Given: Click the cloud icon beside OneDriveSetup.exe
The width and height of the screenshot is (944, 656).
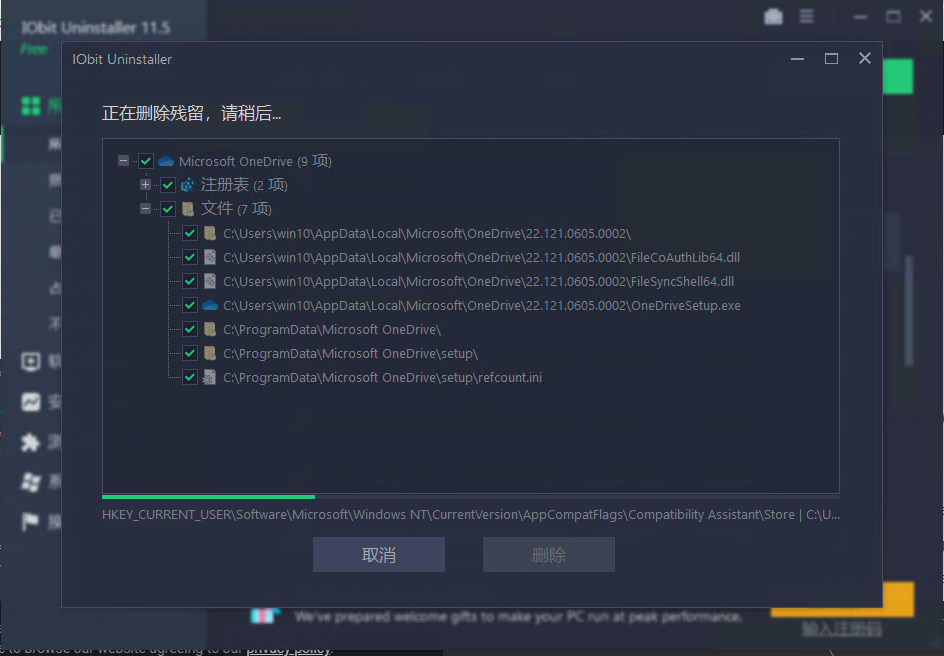Looking at the screenshot, I should (210, 305).
